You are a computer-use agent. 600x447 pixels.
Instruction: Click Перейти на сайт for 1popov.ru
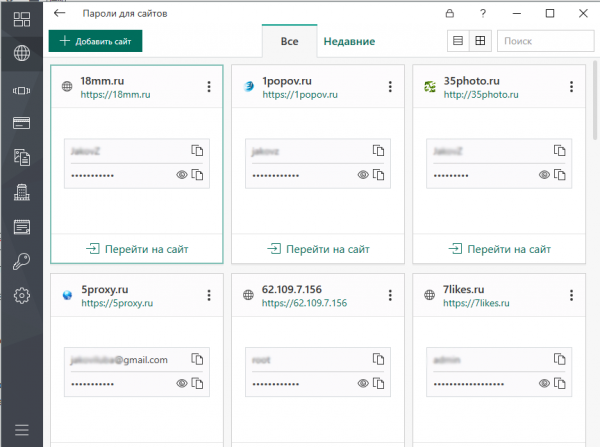click(318, 249)
